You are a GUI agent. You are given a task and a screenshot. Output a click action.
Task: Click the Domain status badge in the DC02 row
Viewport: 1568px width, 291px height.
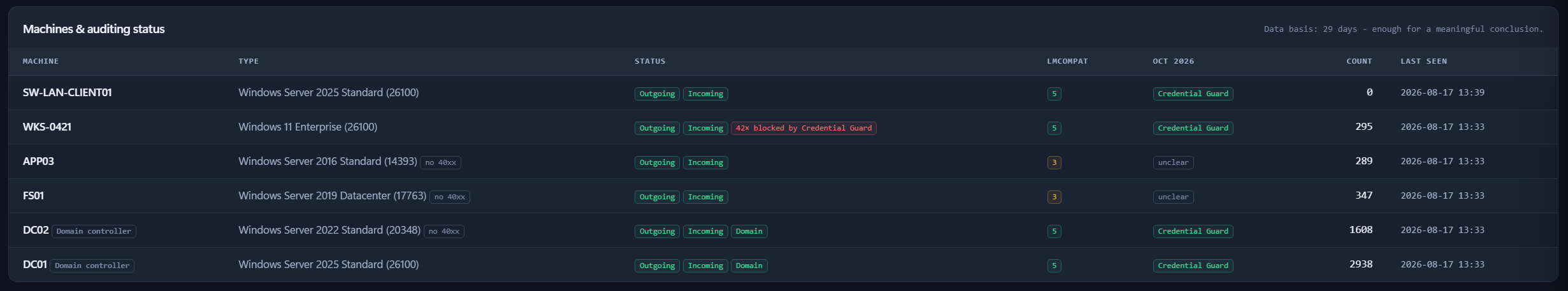[749, 231]
